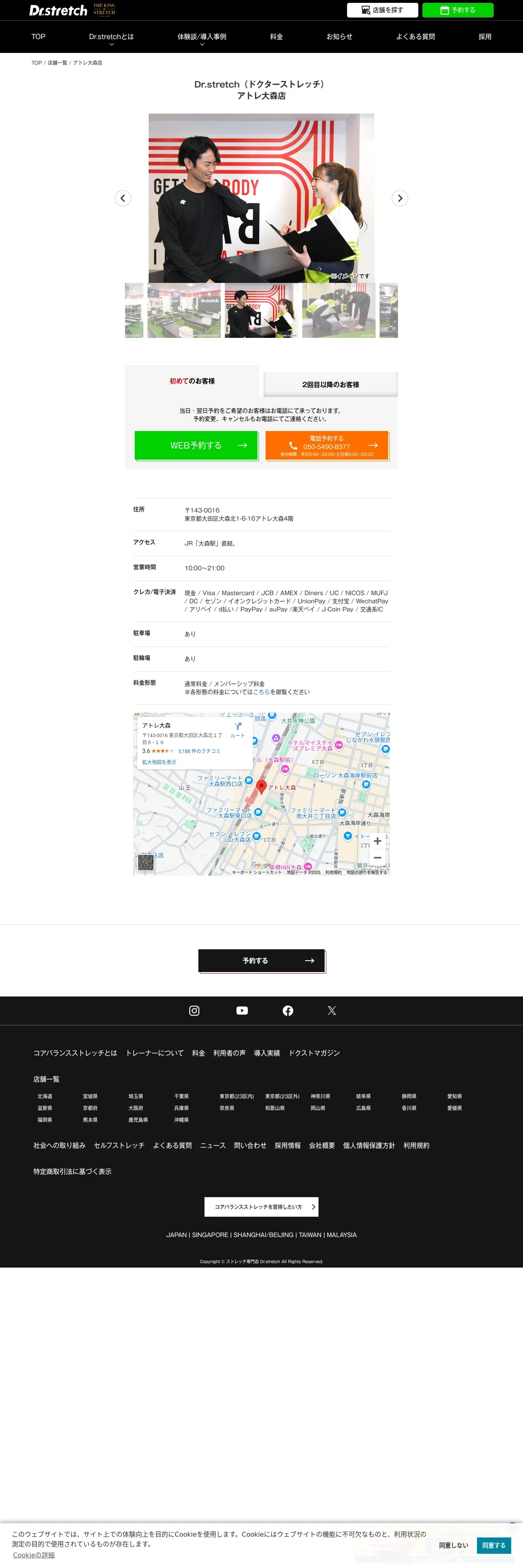Click the 利用者の声 footer link

coord(229,1053)
